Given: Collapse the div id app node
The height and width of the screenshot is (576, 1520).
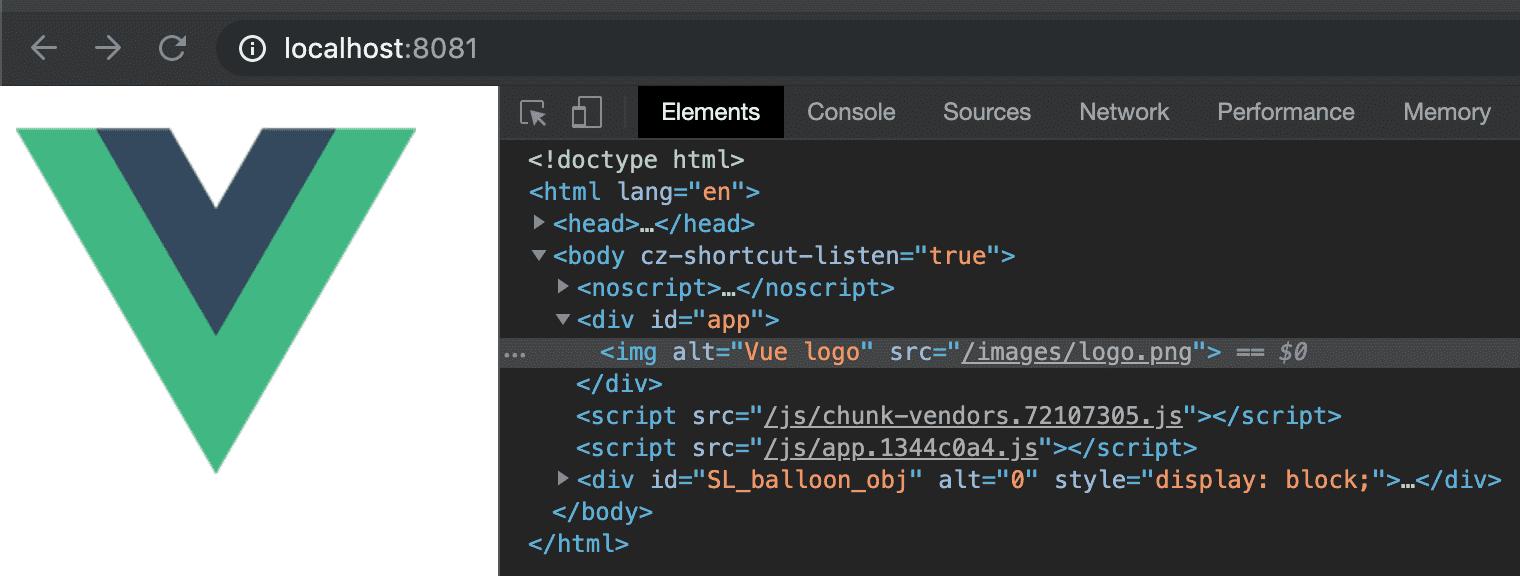Looking at the screenshot, I should point(564,320).
